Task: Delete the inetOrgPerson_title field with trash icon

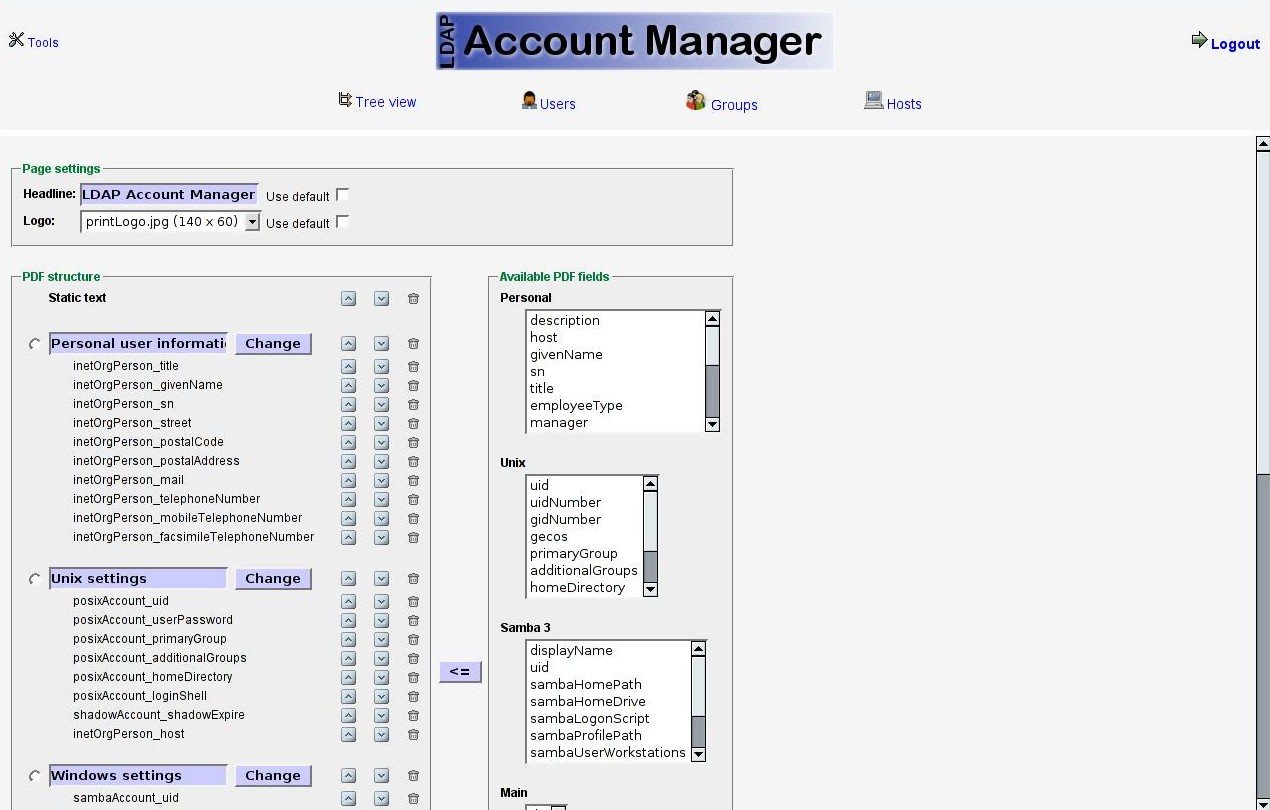Action: tap(413, 367)
